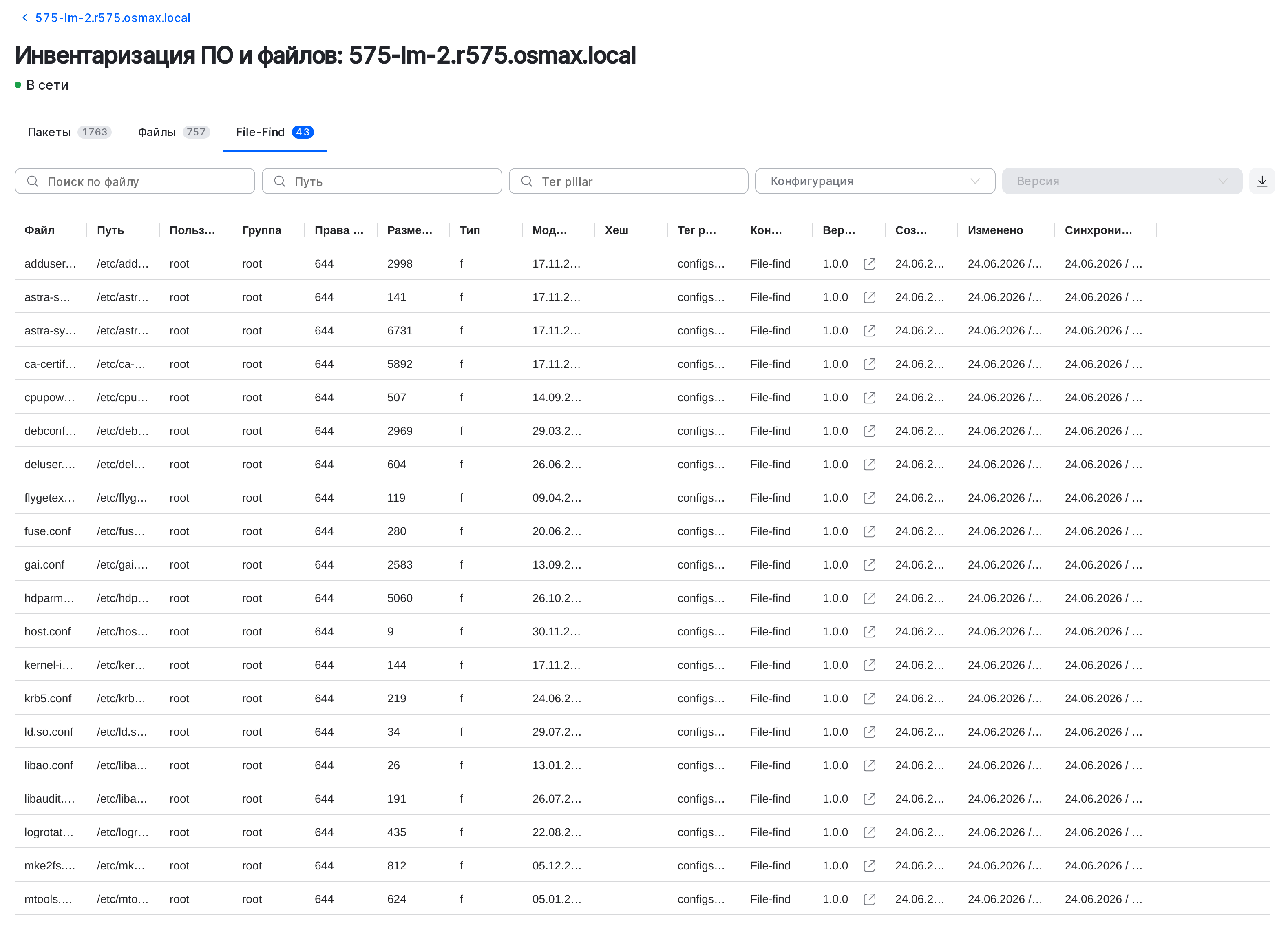The width and height of the screenshot is (1288, 938).
Task: Open version link icon in deluser row
Action: [x=869, y=465]
